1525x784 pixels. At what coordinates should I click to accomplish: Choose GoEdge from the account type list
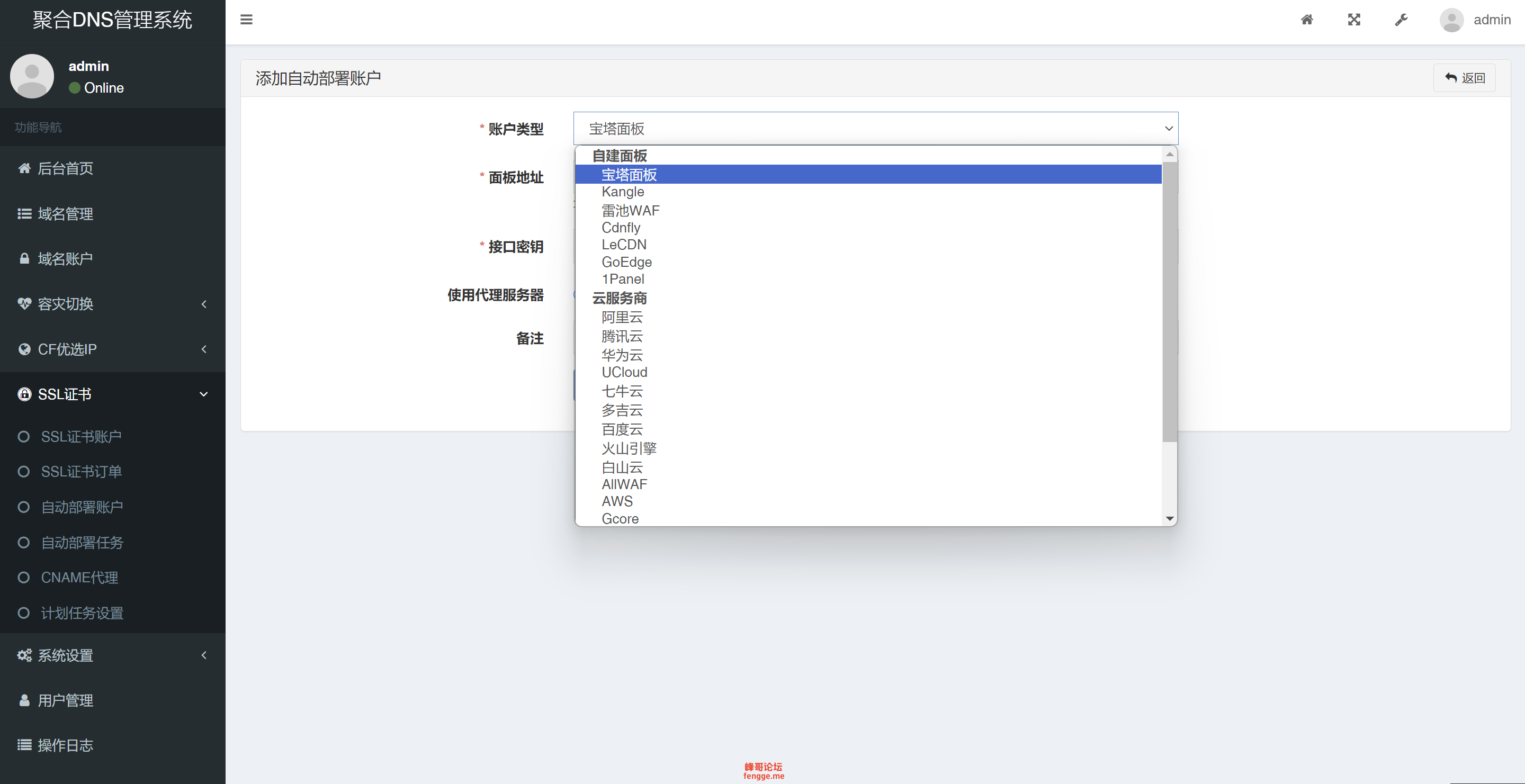coord(868,262)
